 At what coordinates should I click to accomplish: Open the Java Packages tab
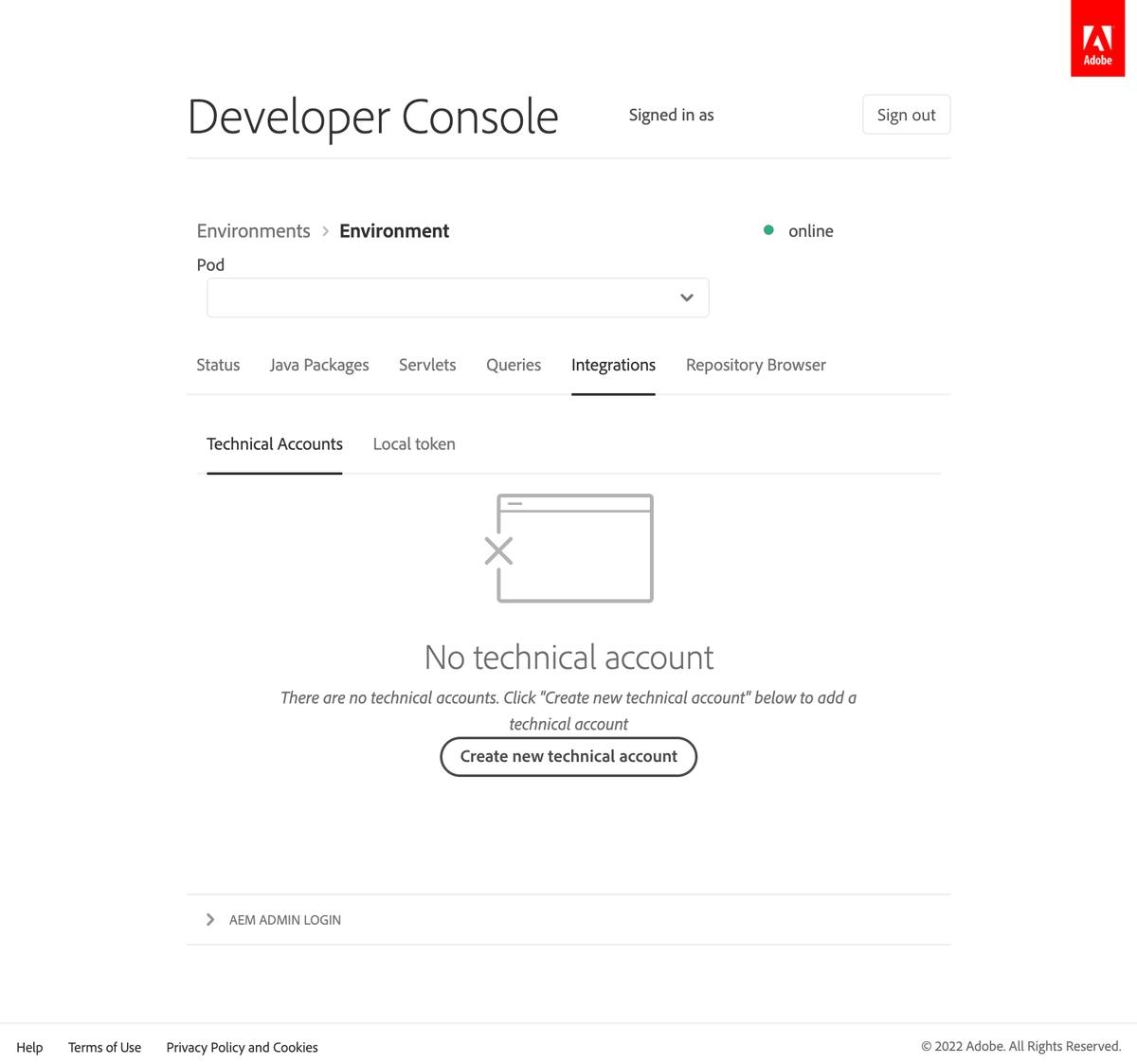(319, 364)
